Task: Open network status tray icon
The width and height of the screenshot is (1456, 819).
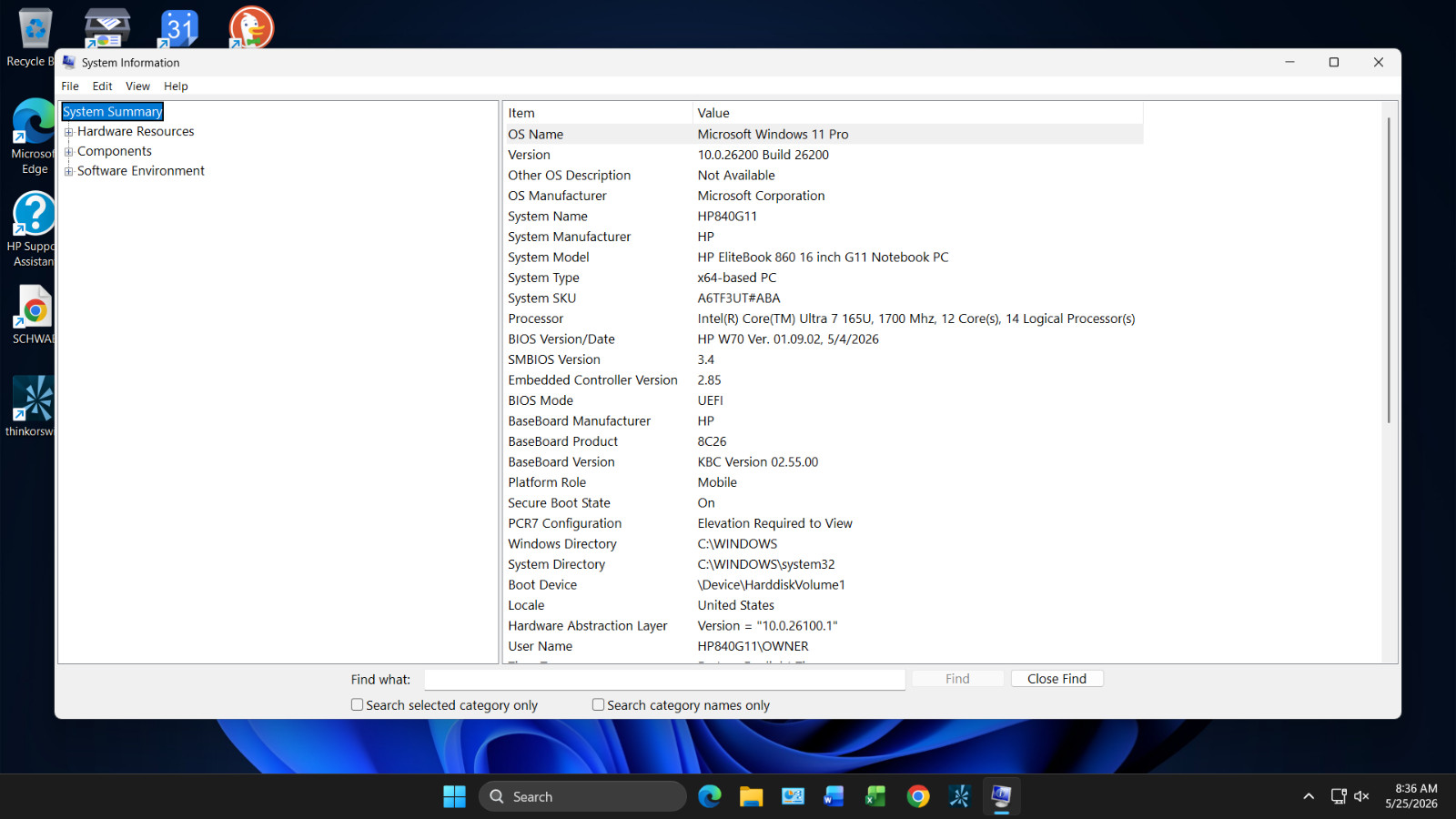Action: tap(1339, 796)
